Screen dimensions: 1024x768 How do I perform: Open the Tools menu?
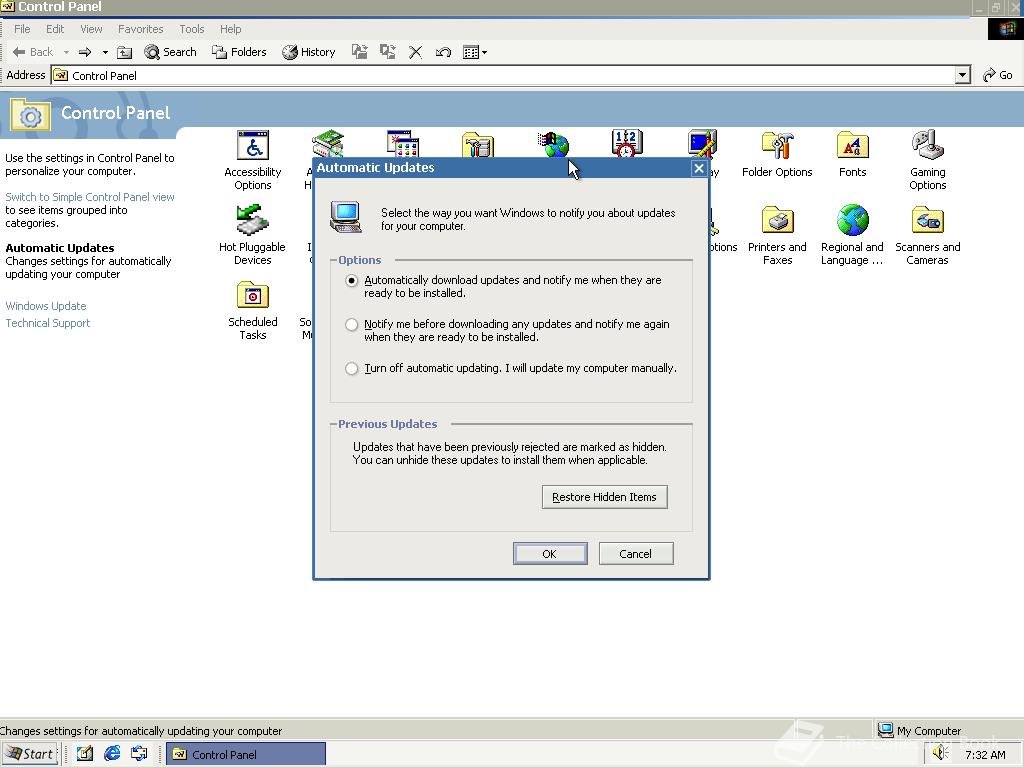(192, 29)
